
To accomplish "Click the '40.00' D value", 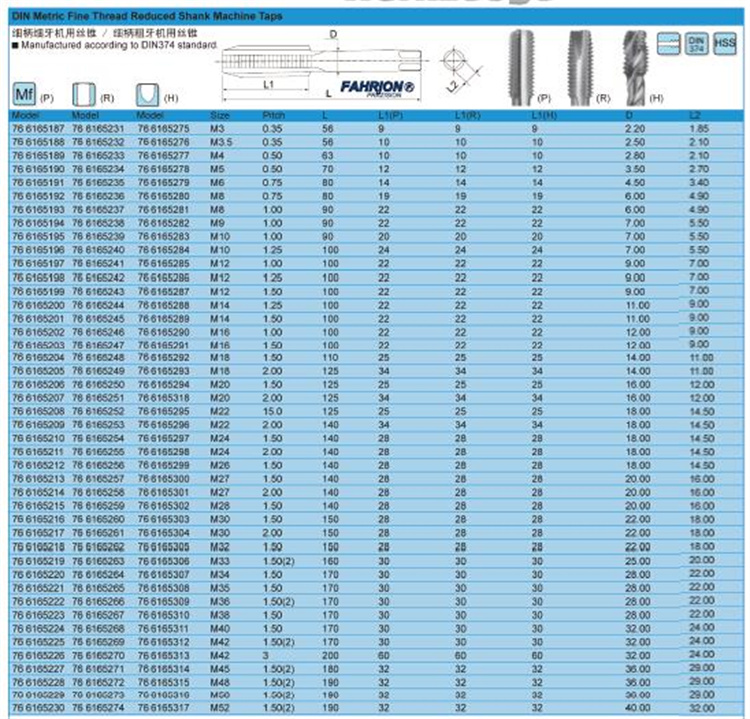I will click(637, 707).
